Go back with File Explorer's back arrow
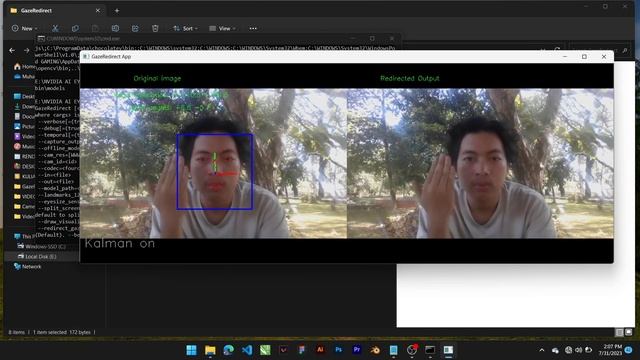This screenshot has width=640, height=360. point(12,50)
